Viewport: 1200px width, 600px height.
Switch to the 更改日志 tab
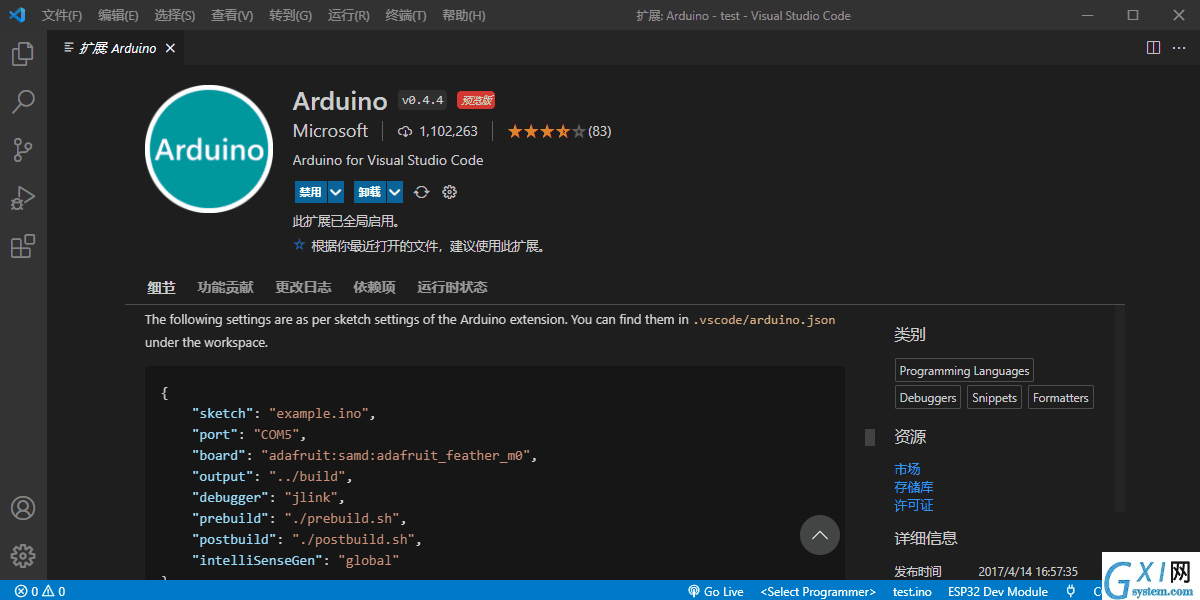[x=303, y=287]
